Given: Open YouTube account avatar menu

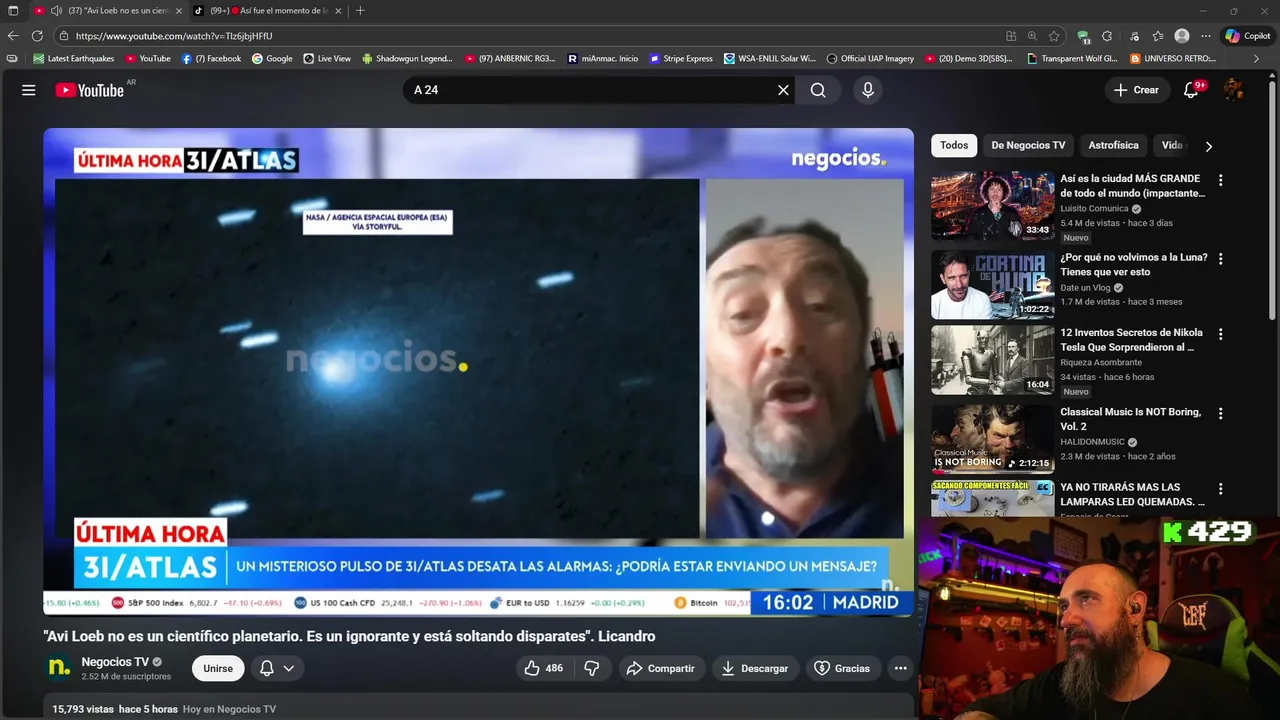Looking at the screenshot, I should tap(1234, 90).
